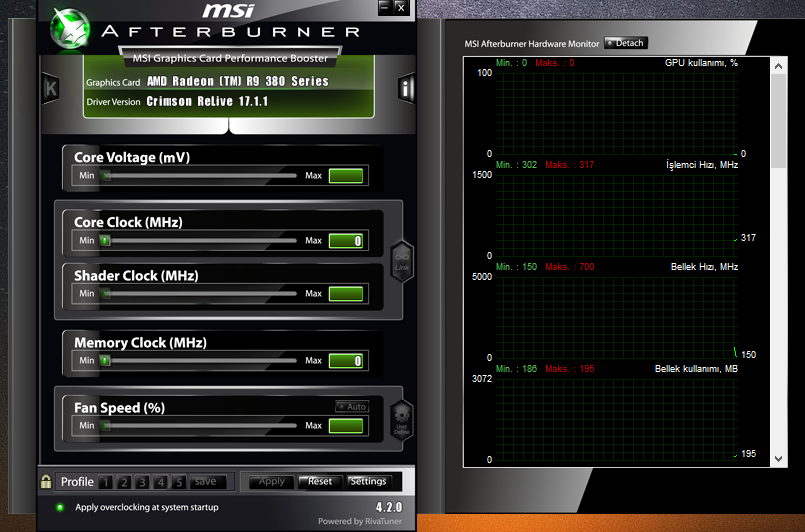Image resolution: width=805 pixels, height=532 pixels.
Task: Click hardware monitor scroll down arrow
Action: pos(778,459)
